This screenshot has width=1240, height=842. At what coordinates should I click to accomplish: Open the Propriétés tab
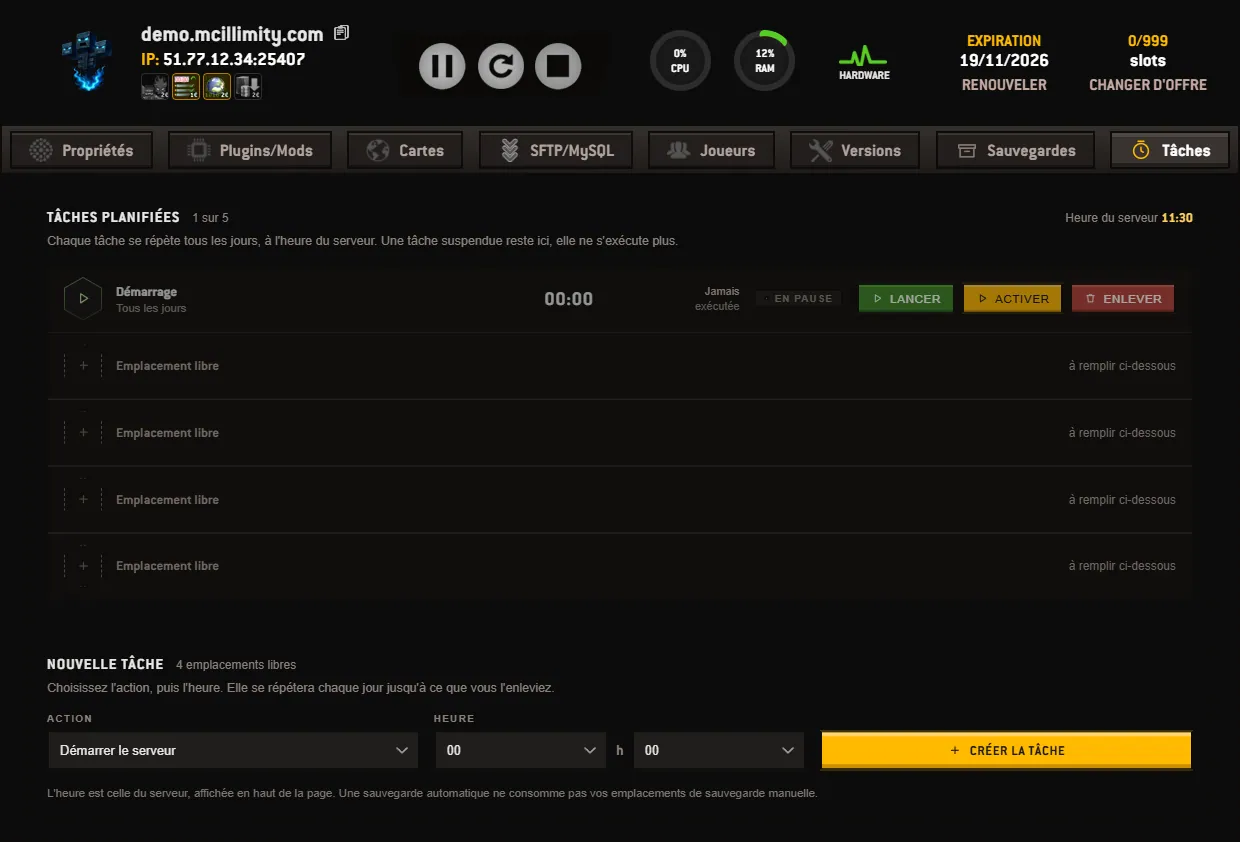pyautogui.click(x=81, y=151)
